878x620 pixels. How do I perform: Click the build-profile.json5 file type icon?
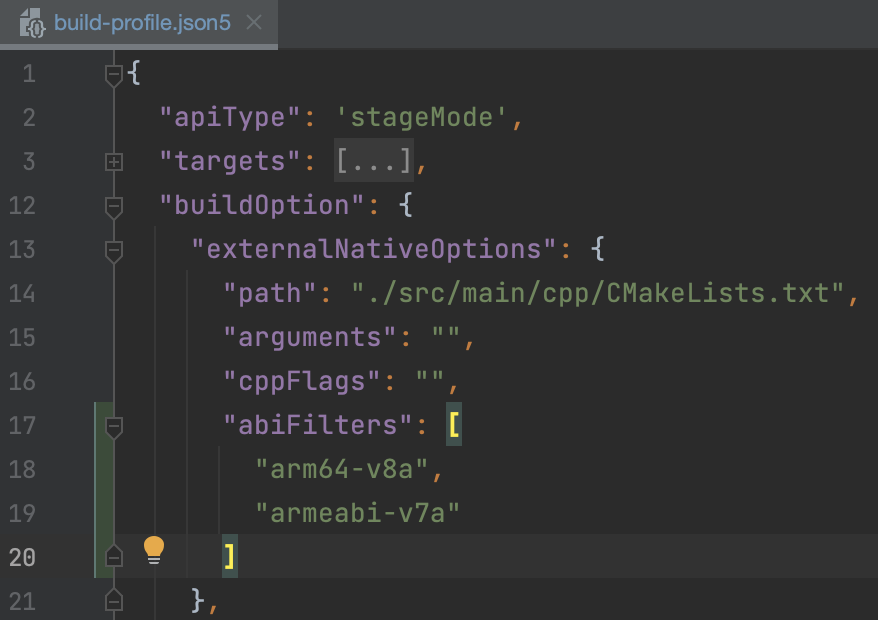pyautogui.click(x=30, y=23)
